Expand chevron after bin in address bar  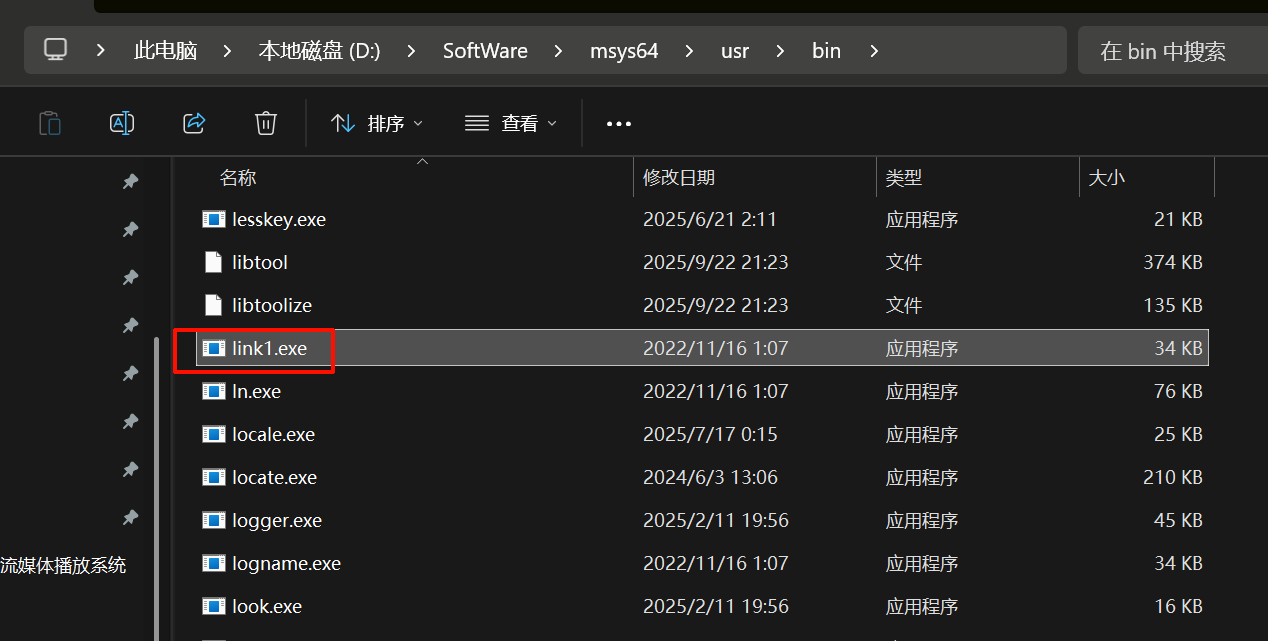(874, 50)
